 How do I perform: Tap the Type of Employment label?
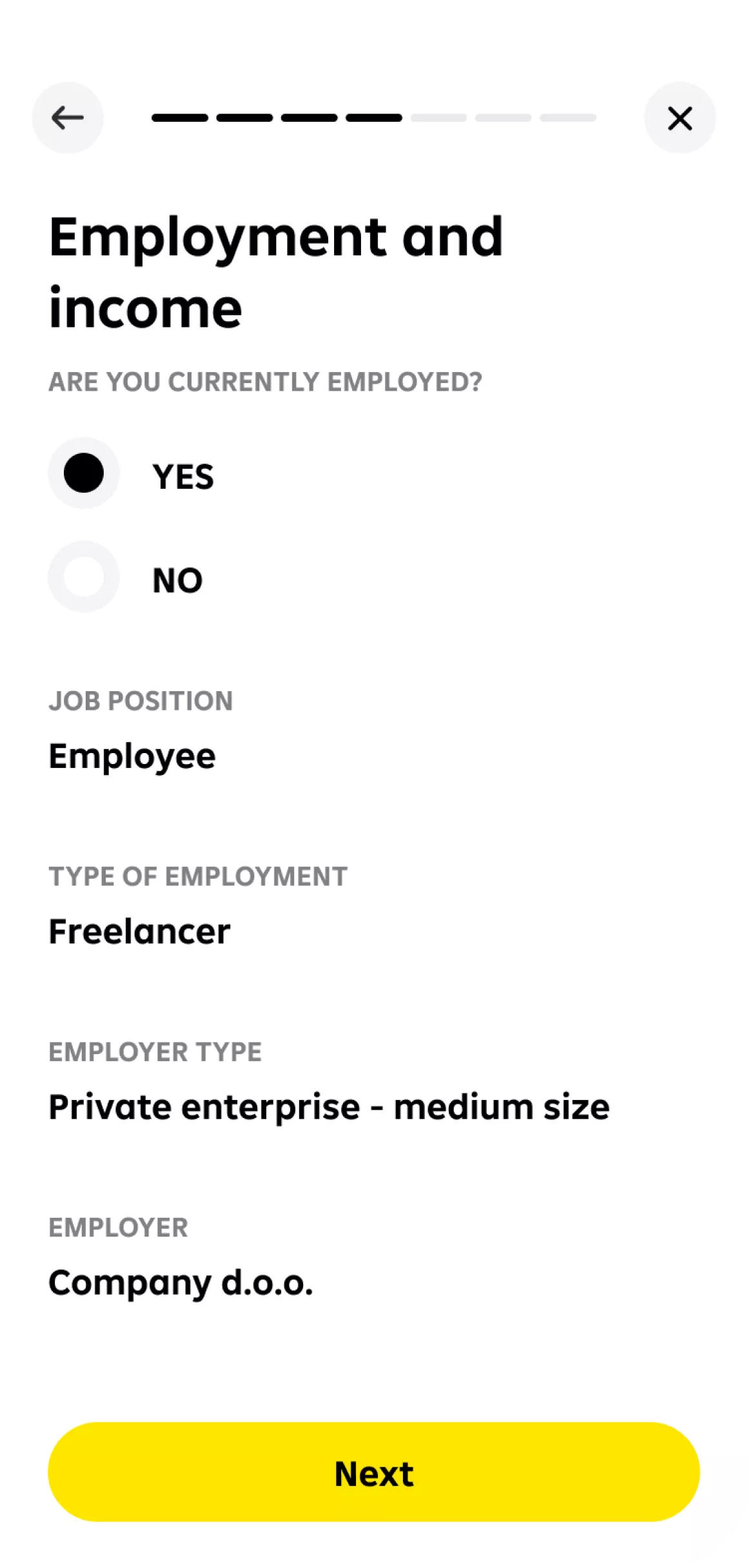tap(198, 876)
